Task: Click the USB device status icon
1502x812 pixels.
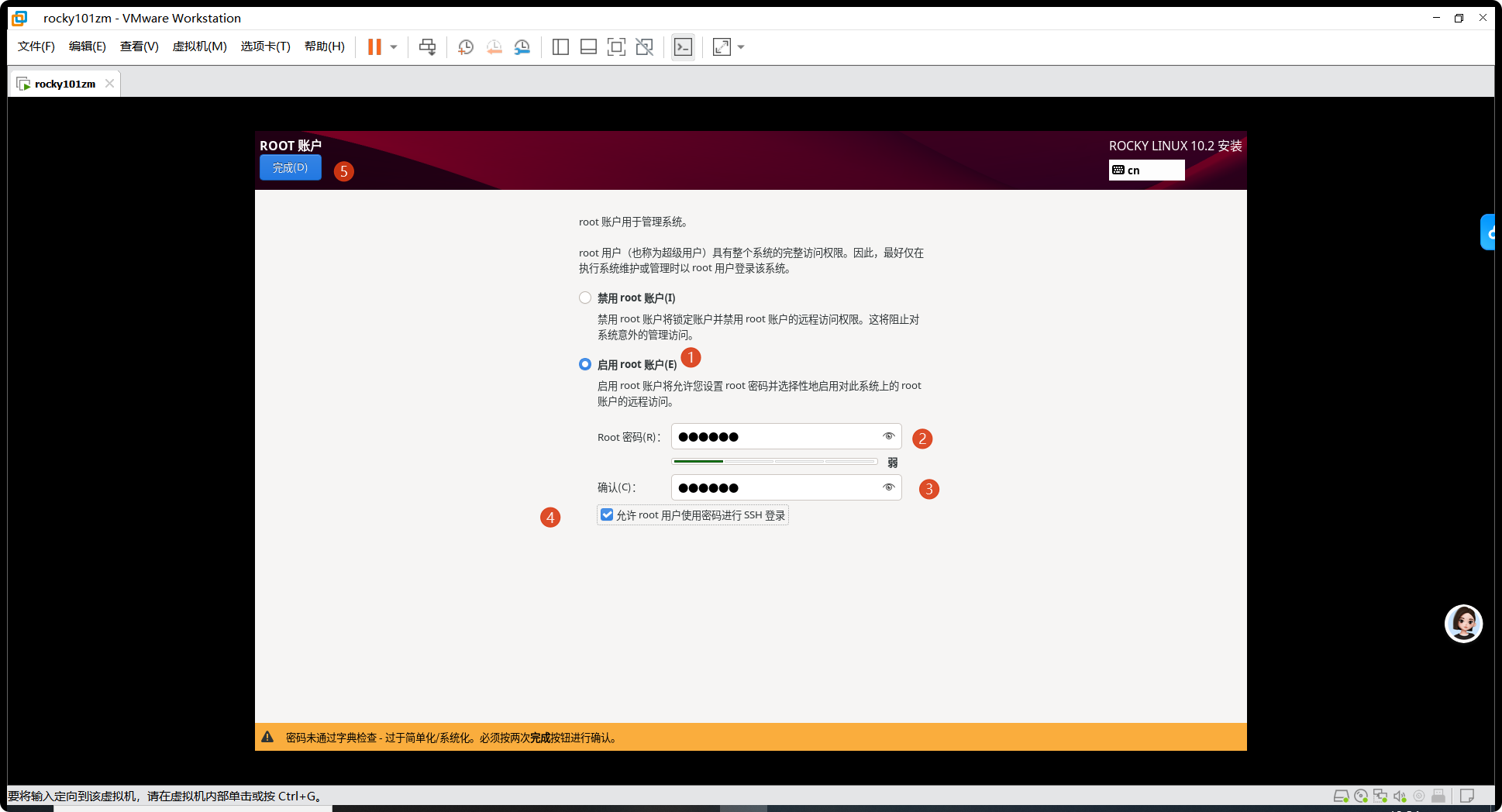Action: (1438, 796)
